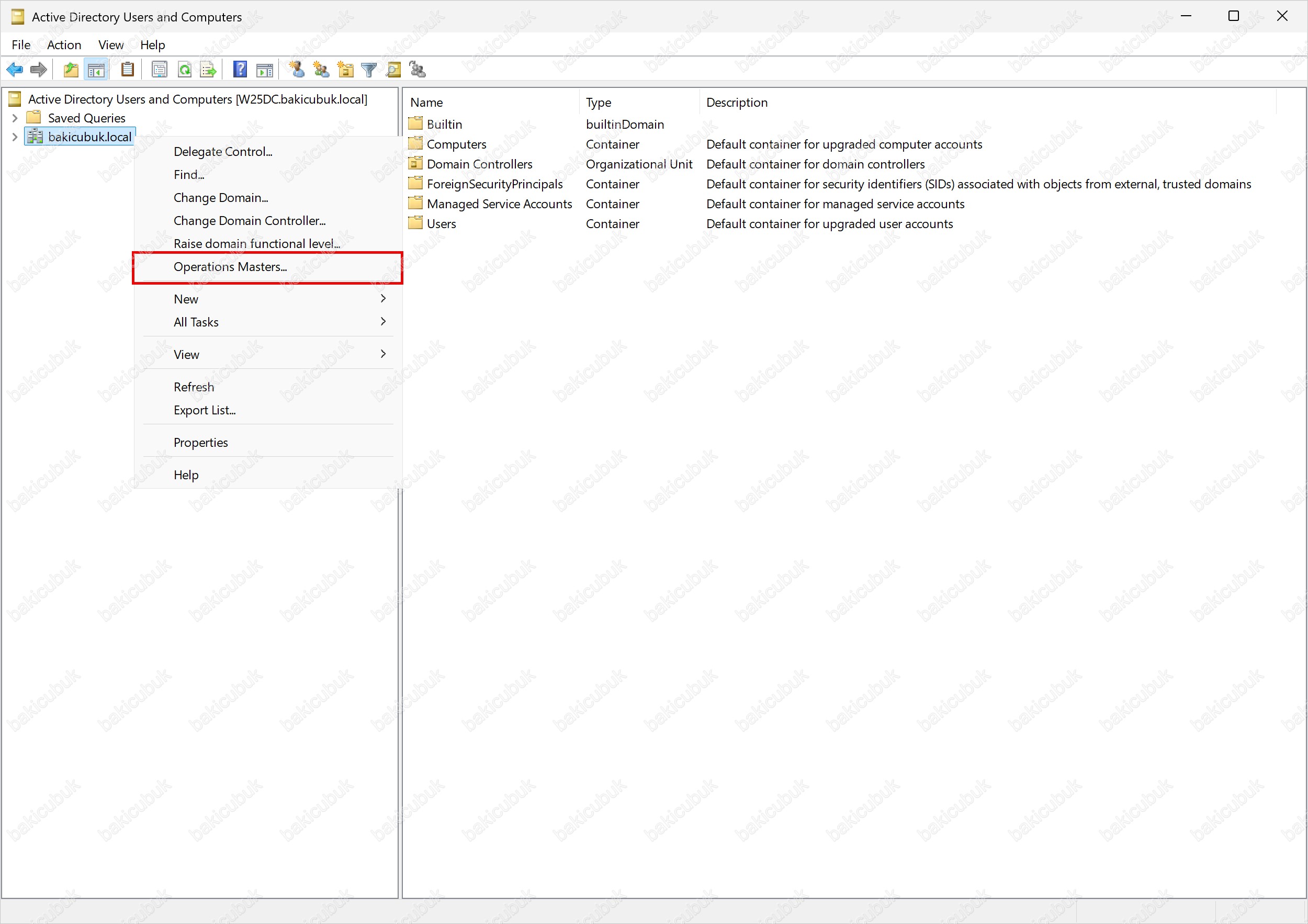Click the clipboard Paste toolbar icon
Screen dimensions: 1308x924
click(128, 70)
